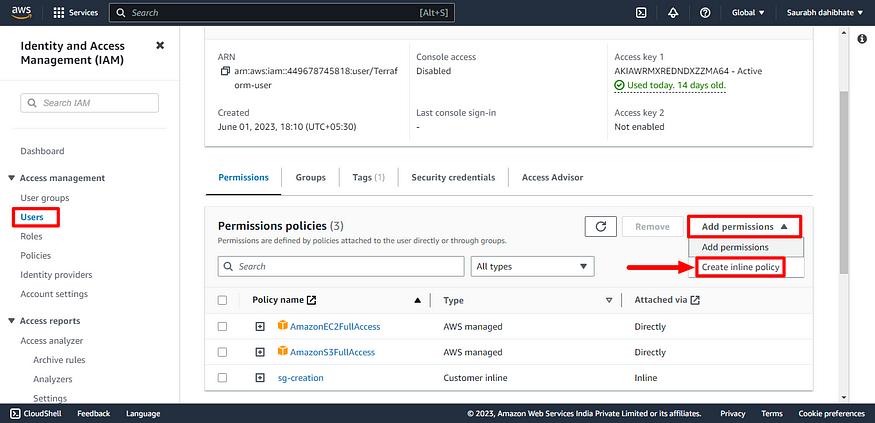Open Cookie preferences in footer

point(831,414)
